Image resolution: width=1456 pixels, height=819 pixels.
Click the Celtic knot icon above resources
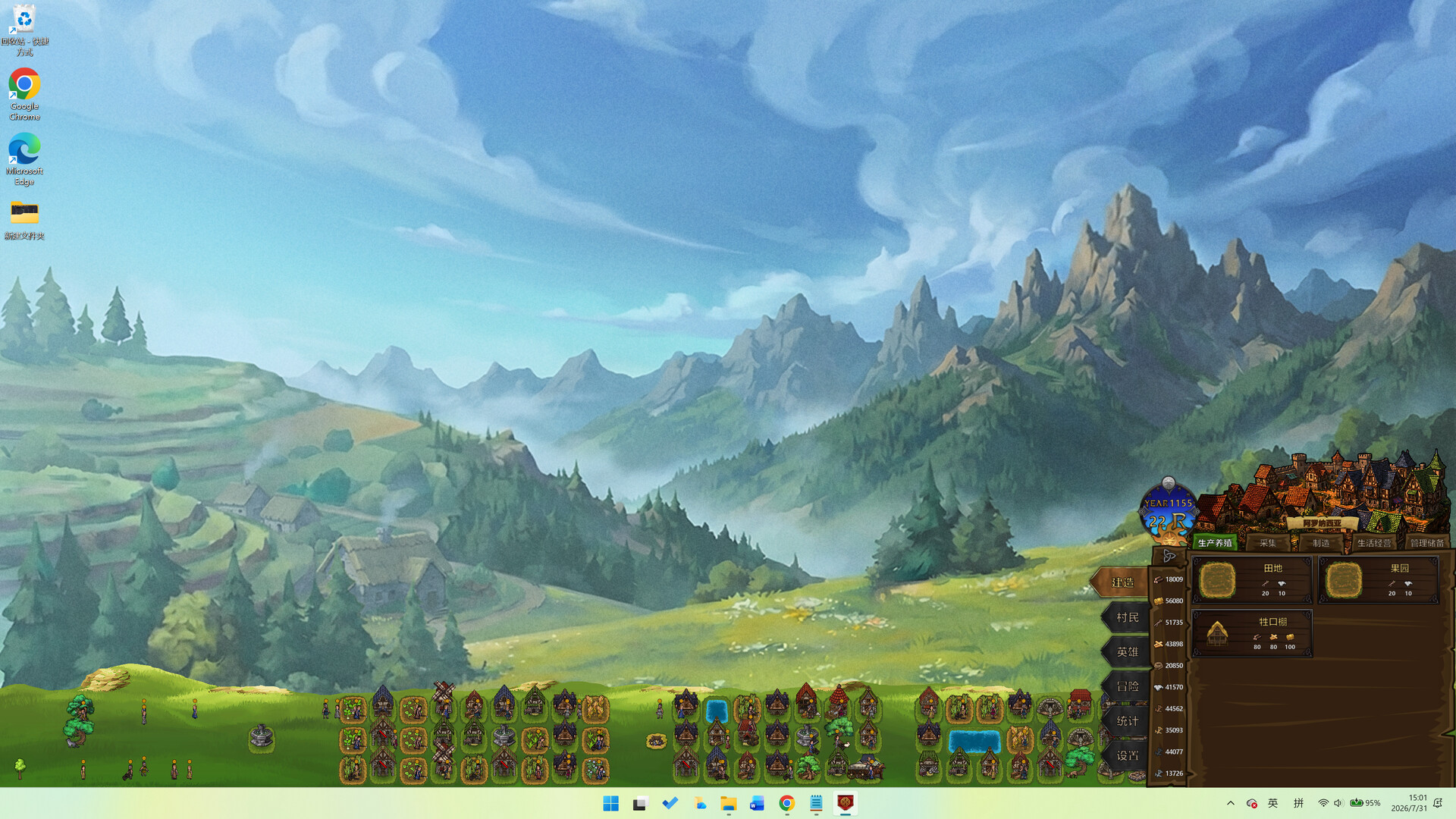(1169, 556)
